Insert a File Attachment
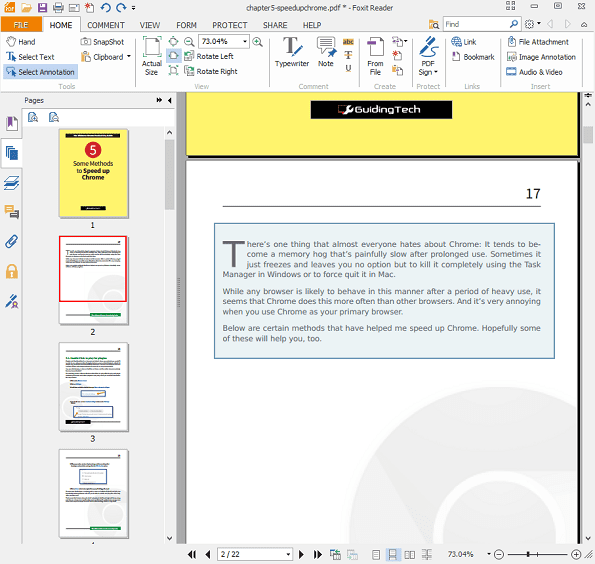The image size is (595, 564). pyautogui.click(x=538, y=42)
